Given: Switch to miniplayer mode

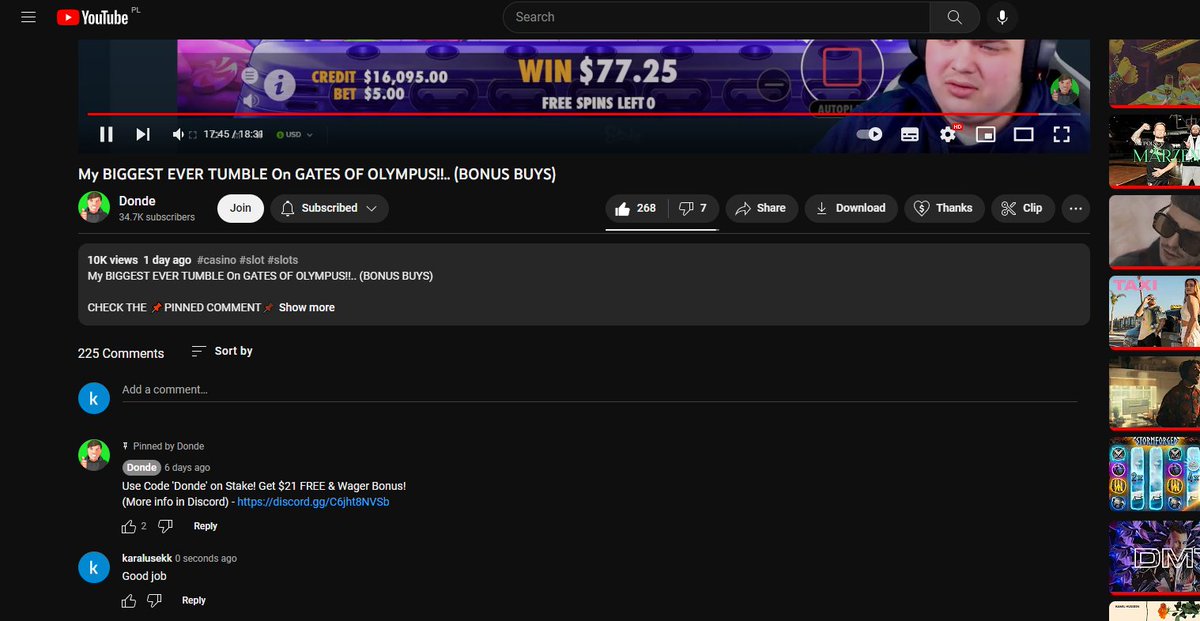Looking at the screenshot, I should coord(986,134).
